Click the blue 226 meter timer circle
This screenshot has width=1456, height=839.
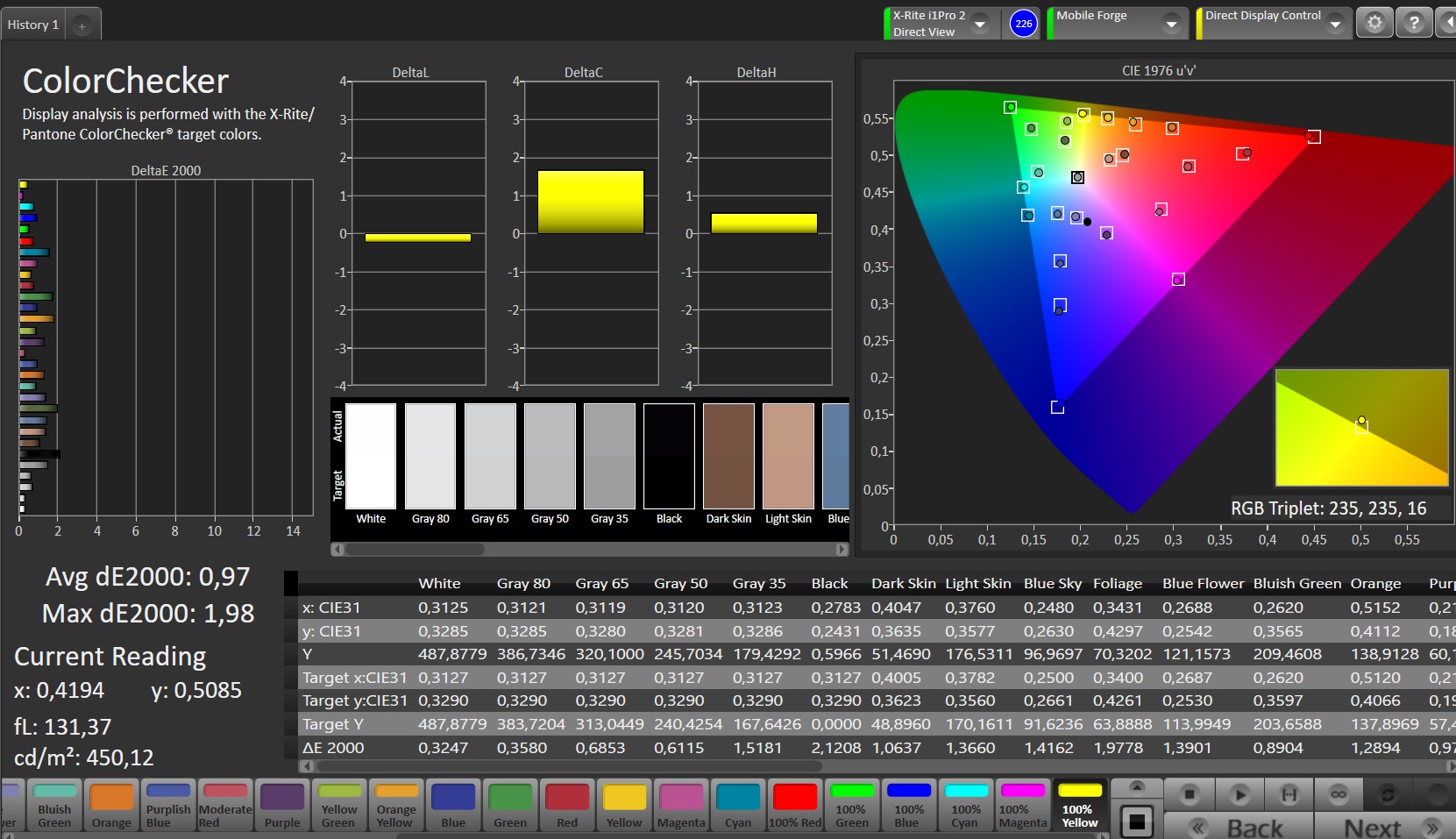pyautogui.click(x=1023, y=24)
